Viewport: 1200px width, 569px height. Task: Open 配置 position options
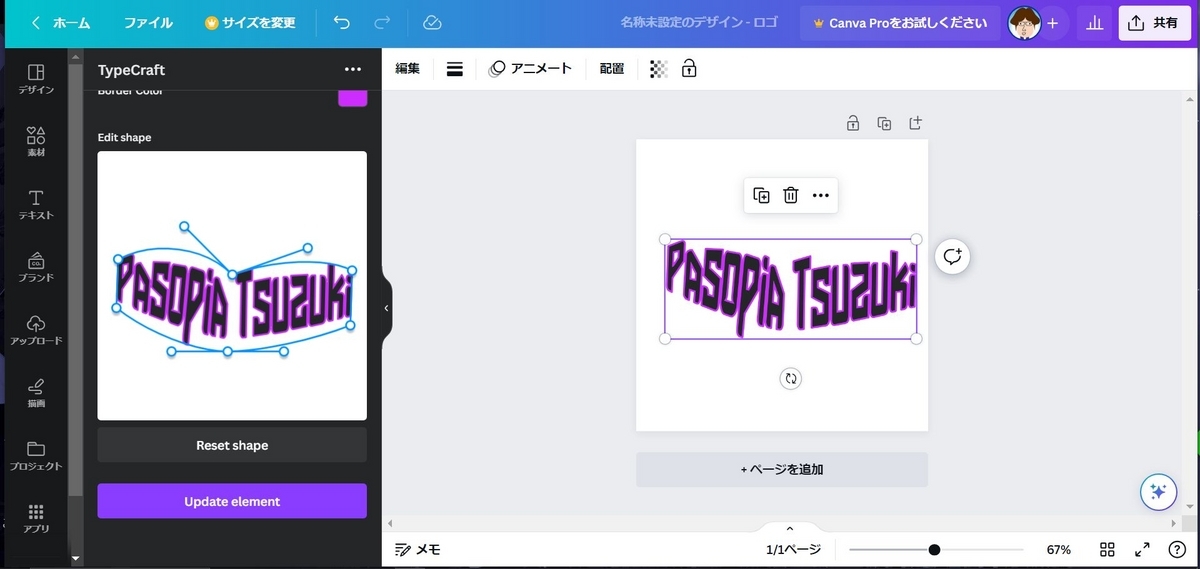coord(612,68)
